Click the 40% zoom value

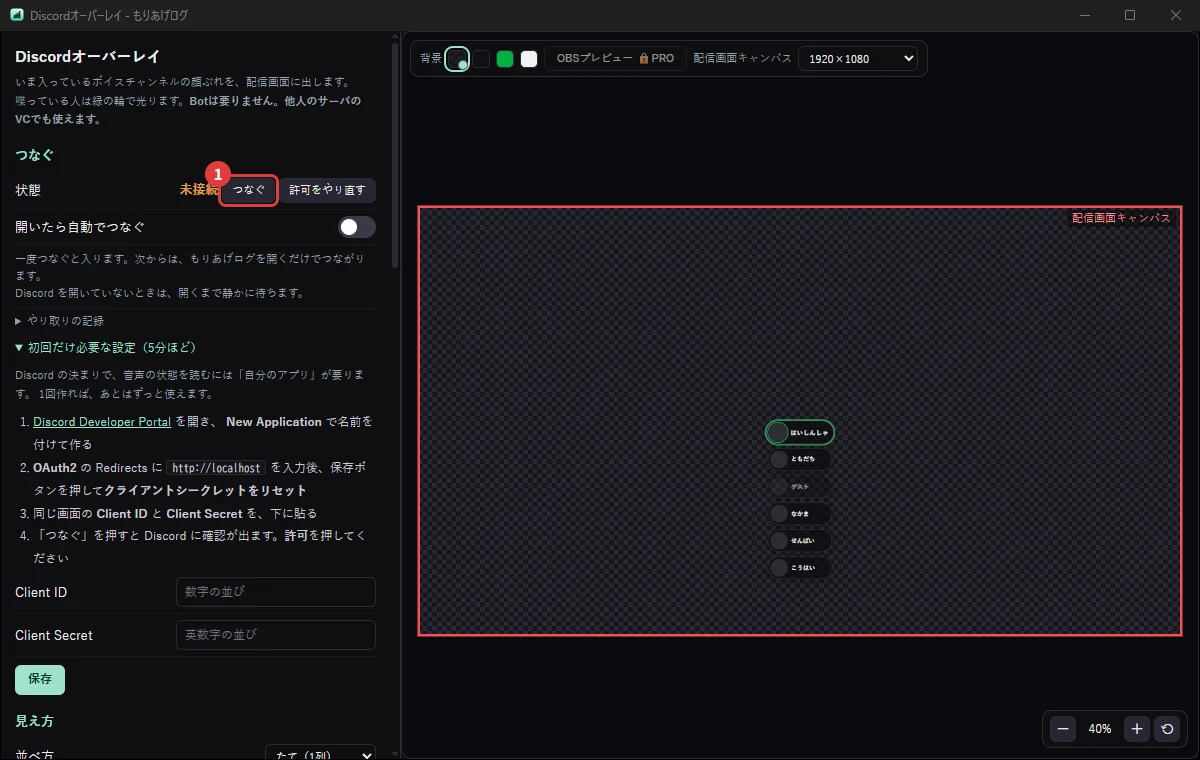tap(1100, 729)
